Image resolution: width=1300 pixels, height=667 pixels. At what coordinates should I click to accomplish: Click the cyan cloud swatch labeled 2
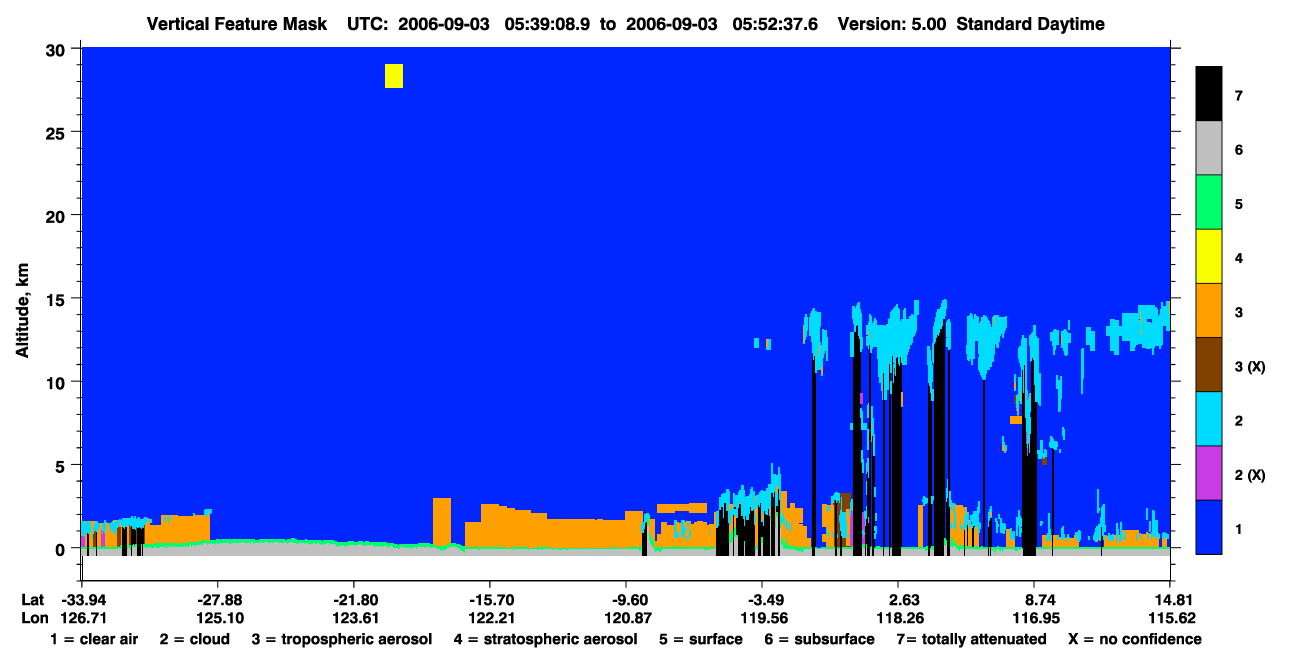(x=1209, y=419)
